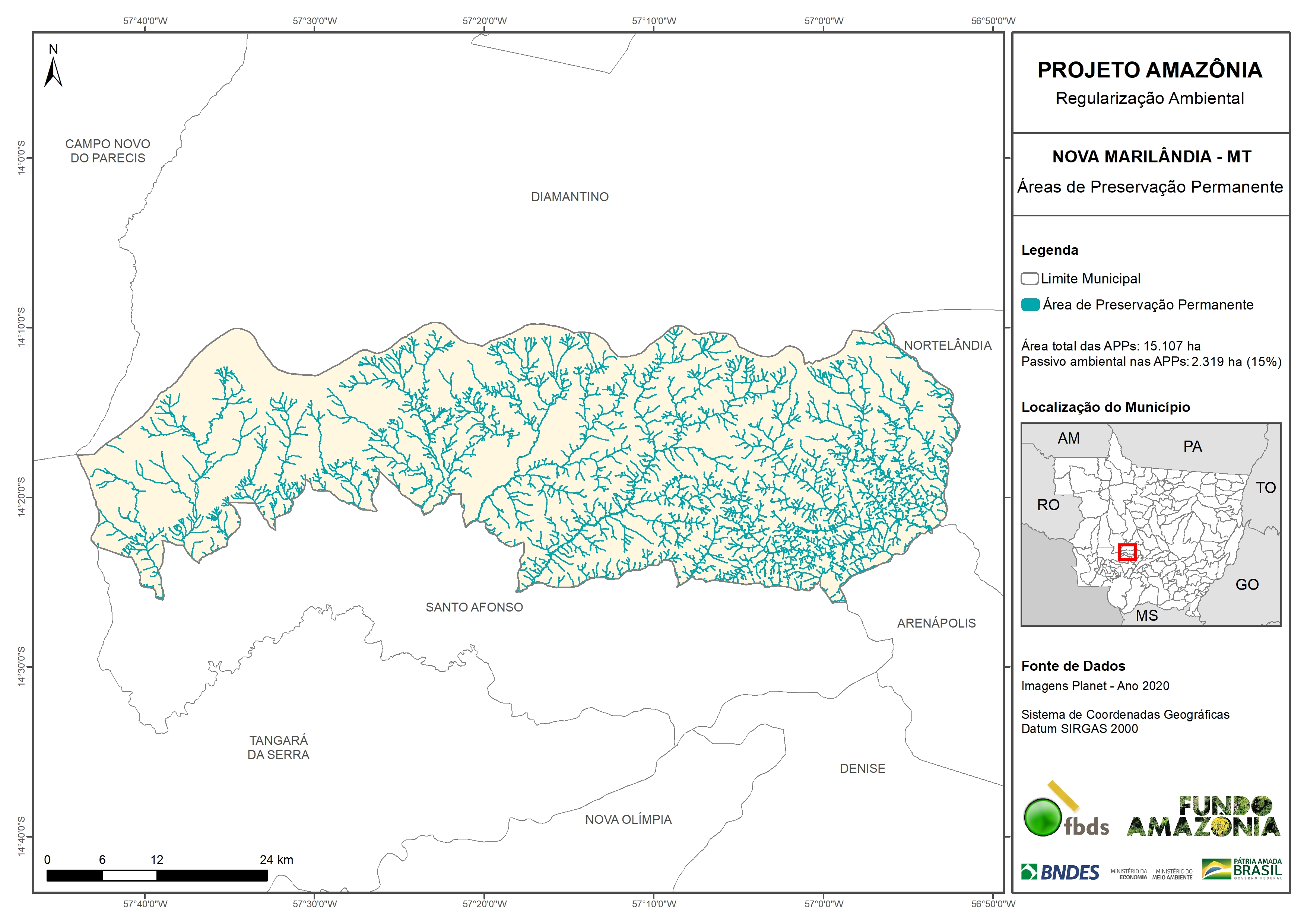This screenshot has height=924, width=1307.
Task: Click the PROJETO AMAZÔNIA title
Action: tap(1149, 70)
